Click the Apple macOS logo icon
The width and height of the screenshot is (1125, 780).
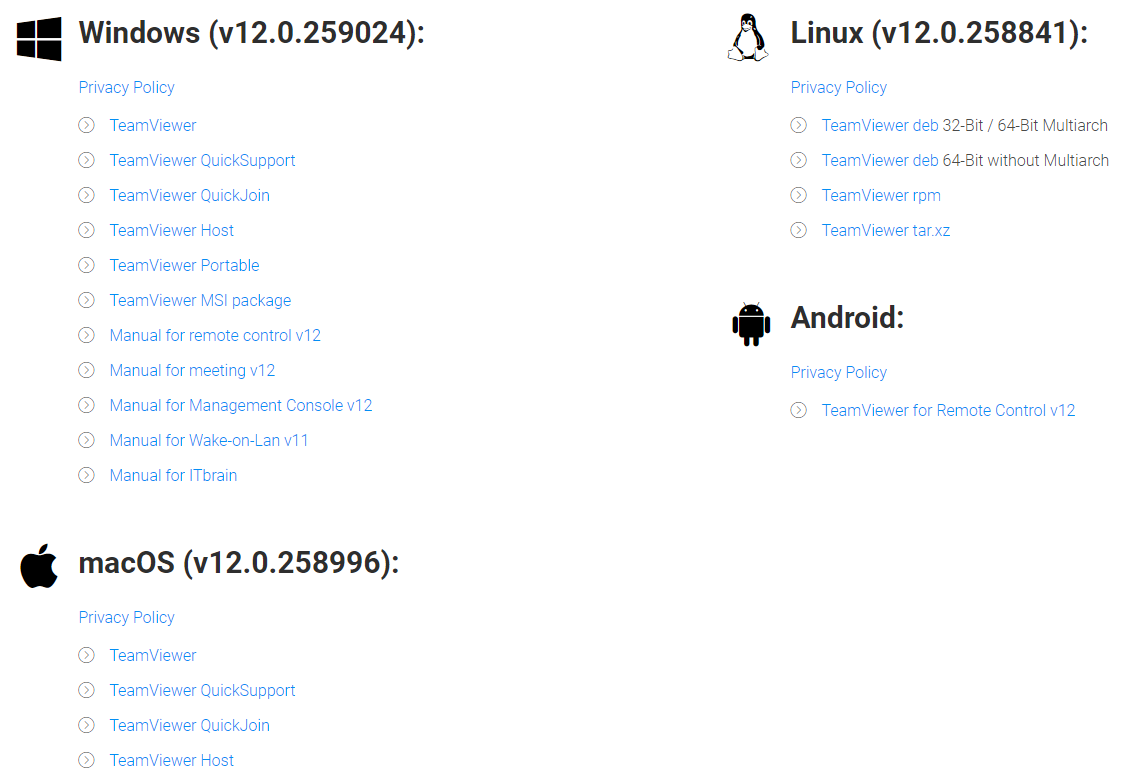39,566
